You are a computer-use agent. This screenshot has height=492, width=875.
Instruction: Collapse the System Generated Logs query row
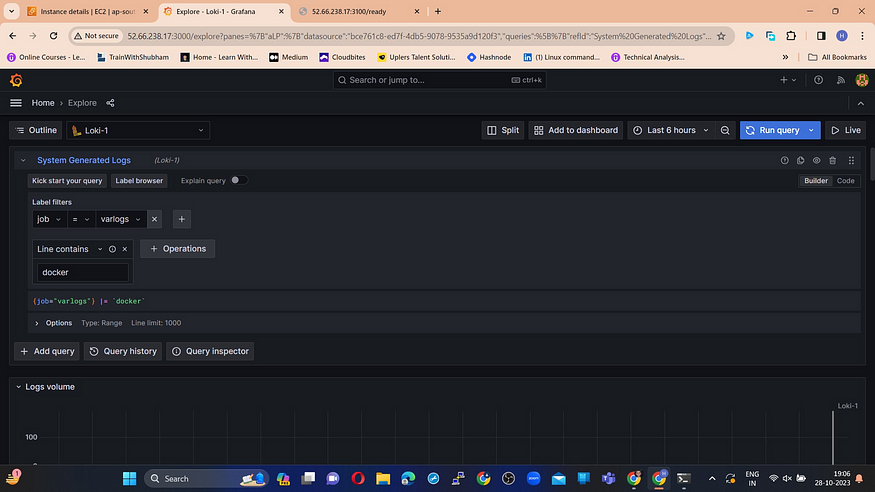coord(23,160)
